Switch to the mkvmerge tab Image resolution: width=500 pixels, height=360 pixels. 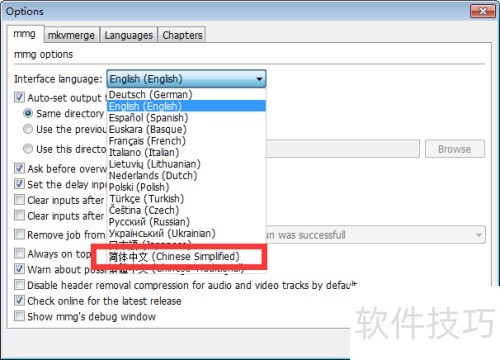(71, 35)
